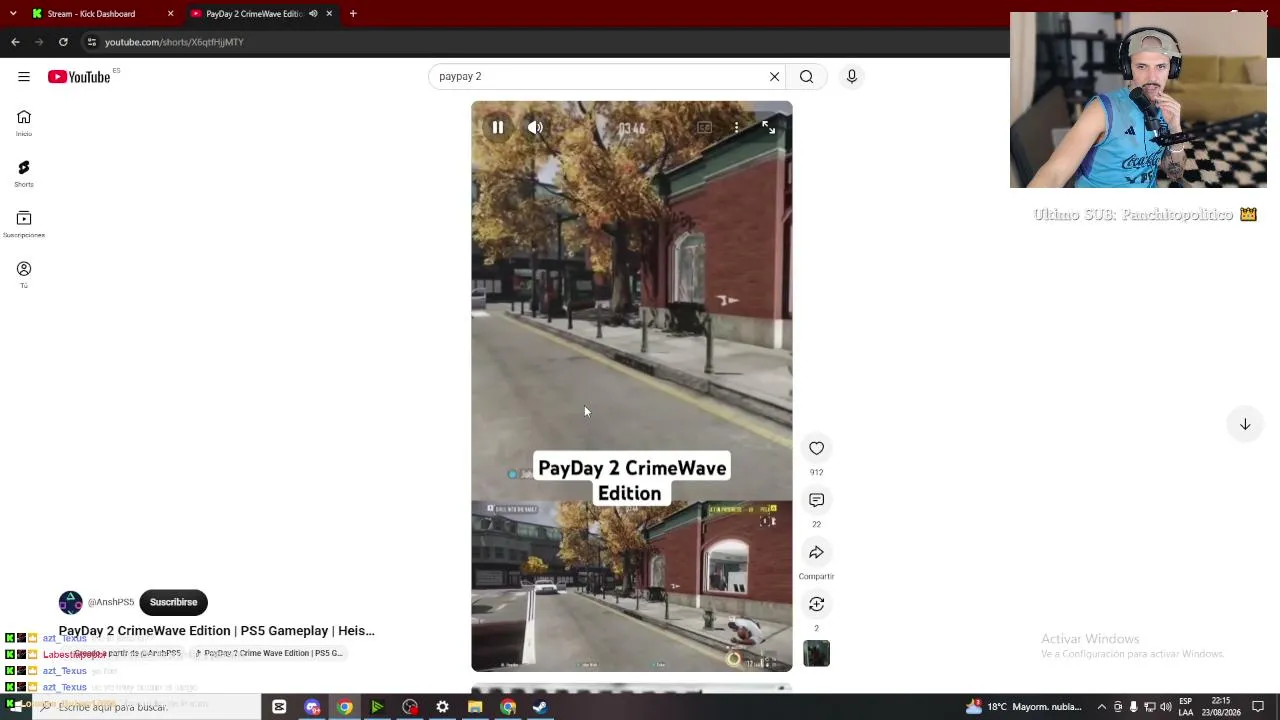Open the @AnshPS5 channel name link
The width and height of the screenshot is (1280, 720).
[111, 602]
